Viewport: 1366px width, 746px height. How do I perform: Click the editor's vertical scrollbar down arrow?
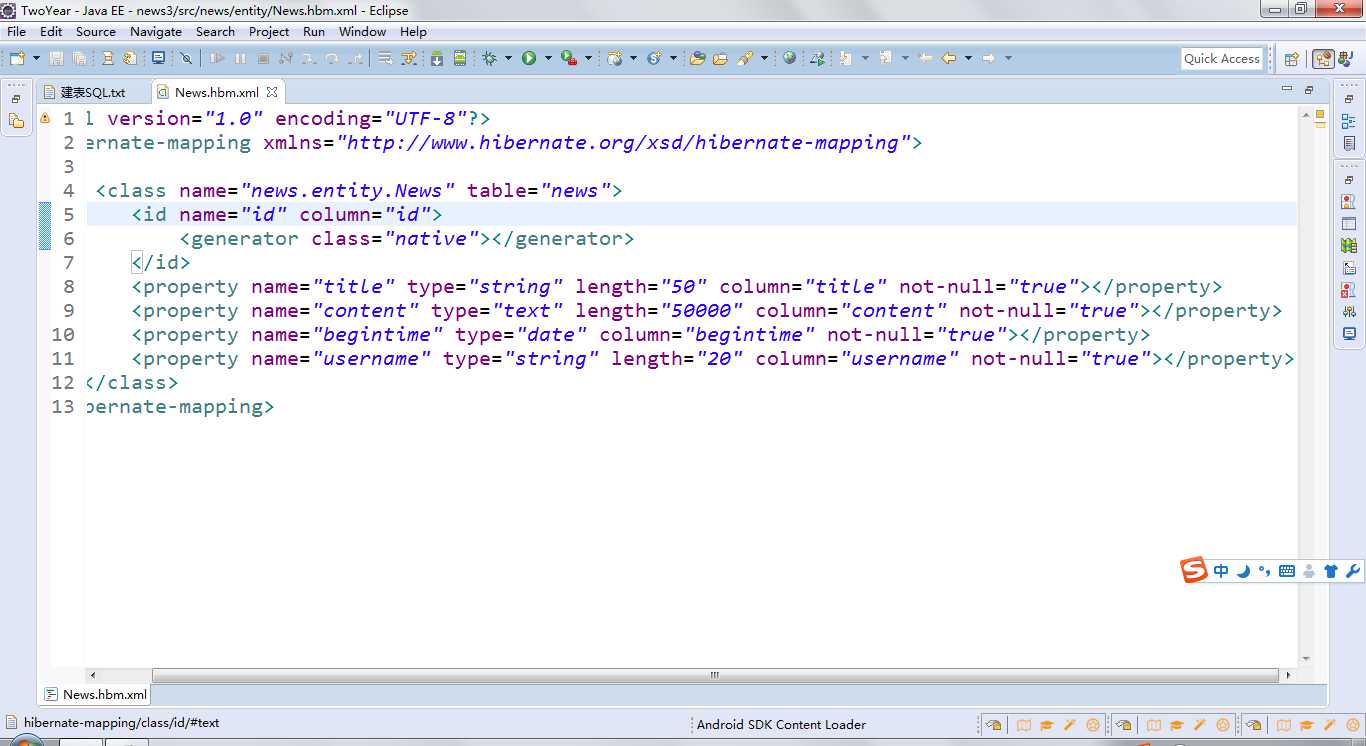pos(1306,659)
